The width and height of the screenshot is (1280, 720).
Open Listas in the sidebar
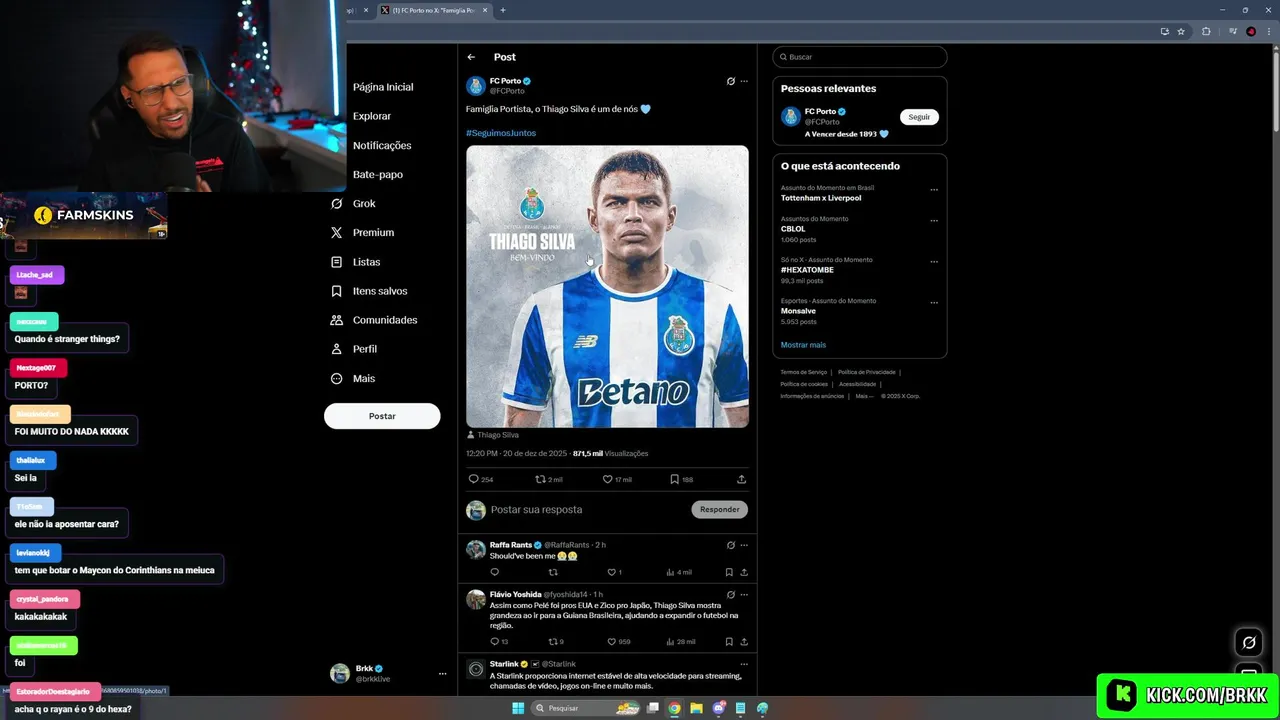pos(366,262)
